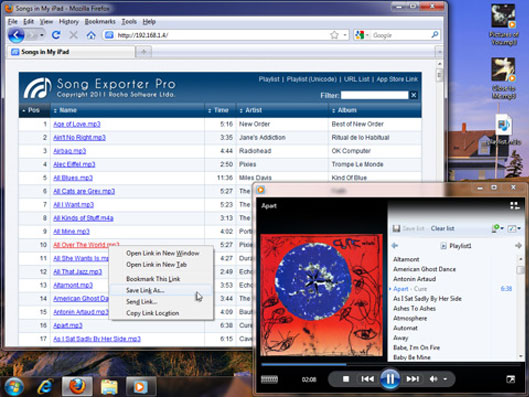Click the Song Exporter Pro logo
The width and height of the screenshot is (530, 398).
37,88
